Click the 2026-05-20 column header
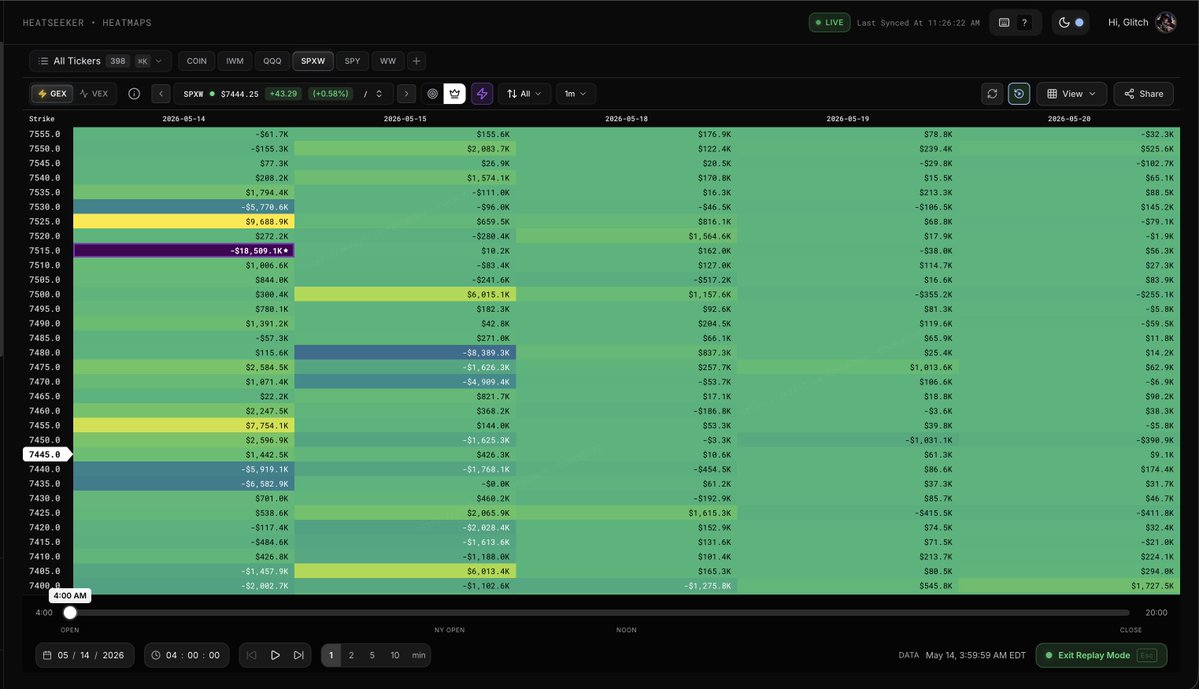 tap(1069, 119)
